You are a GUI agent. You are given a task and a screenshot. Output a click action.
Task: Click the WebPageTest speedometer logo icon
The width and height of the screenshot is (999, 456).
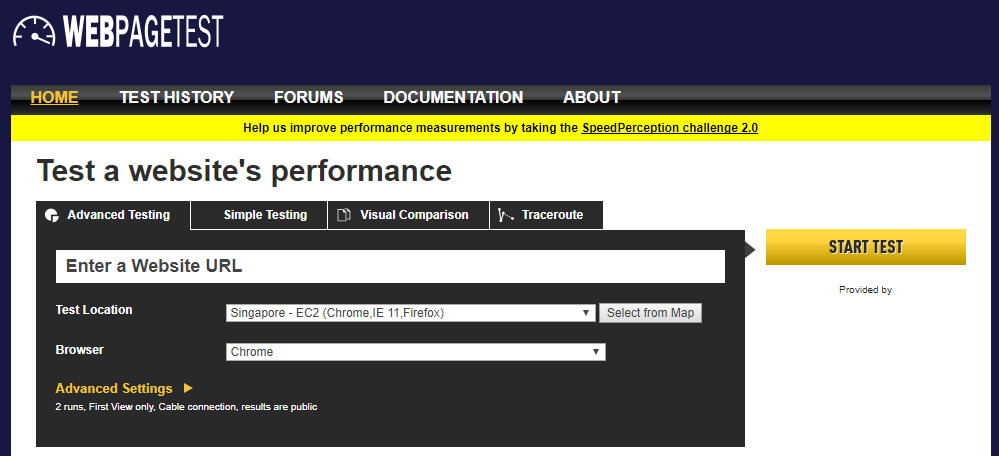pos(34,31)
